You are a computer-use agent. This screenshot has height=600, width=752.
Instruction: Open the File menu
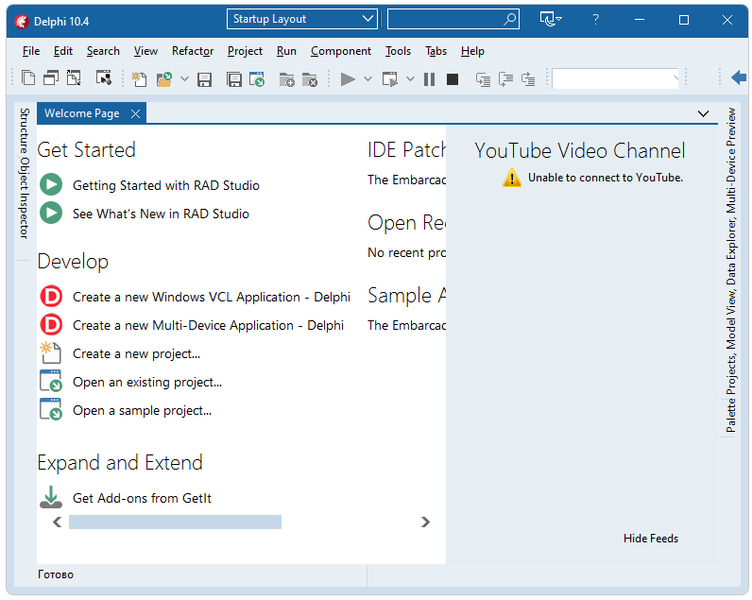(x=31, y=51)
